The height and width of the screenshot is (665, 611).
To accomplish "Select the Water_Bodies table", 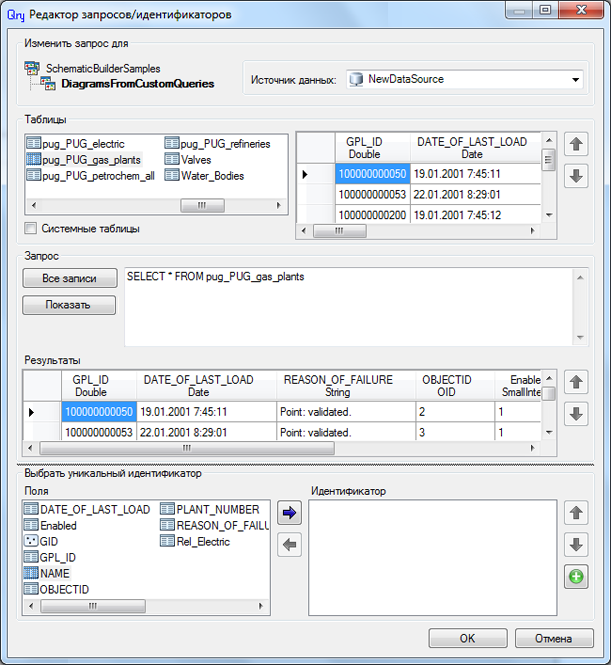I will (x=211, y=176).
